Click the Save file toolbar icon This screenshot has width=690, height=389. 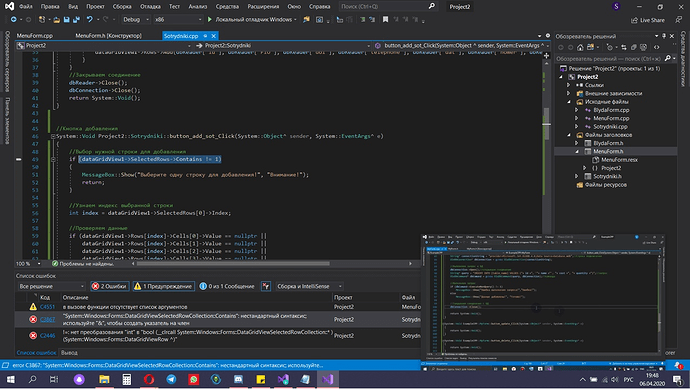[x=66, y=20]
